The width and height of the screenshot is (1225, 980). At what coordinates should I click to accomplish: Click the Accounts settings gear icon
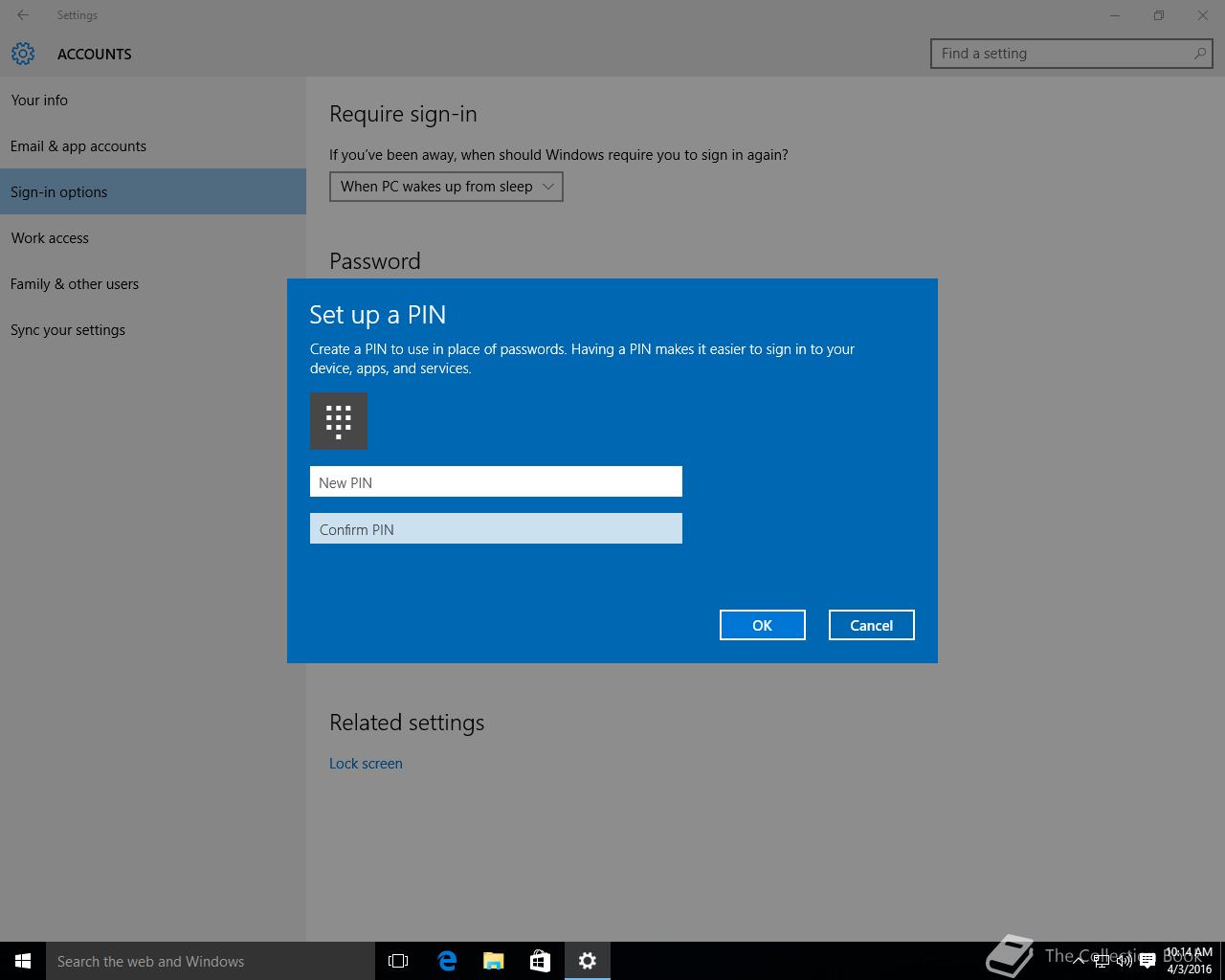pyautogui.click(x=23, y=54)
